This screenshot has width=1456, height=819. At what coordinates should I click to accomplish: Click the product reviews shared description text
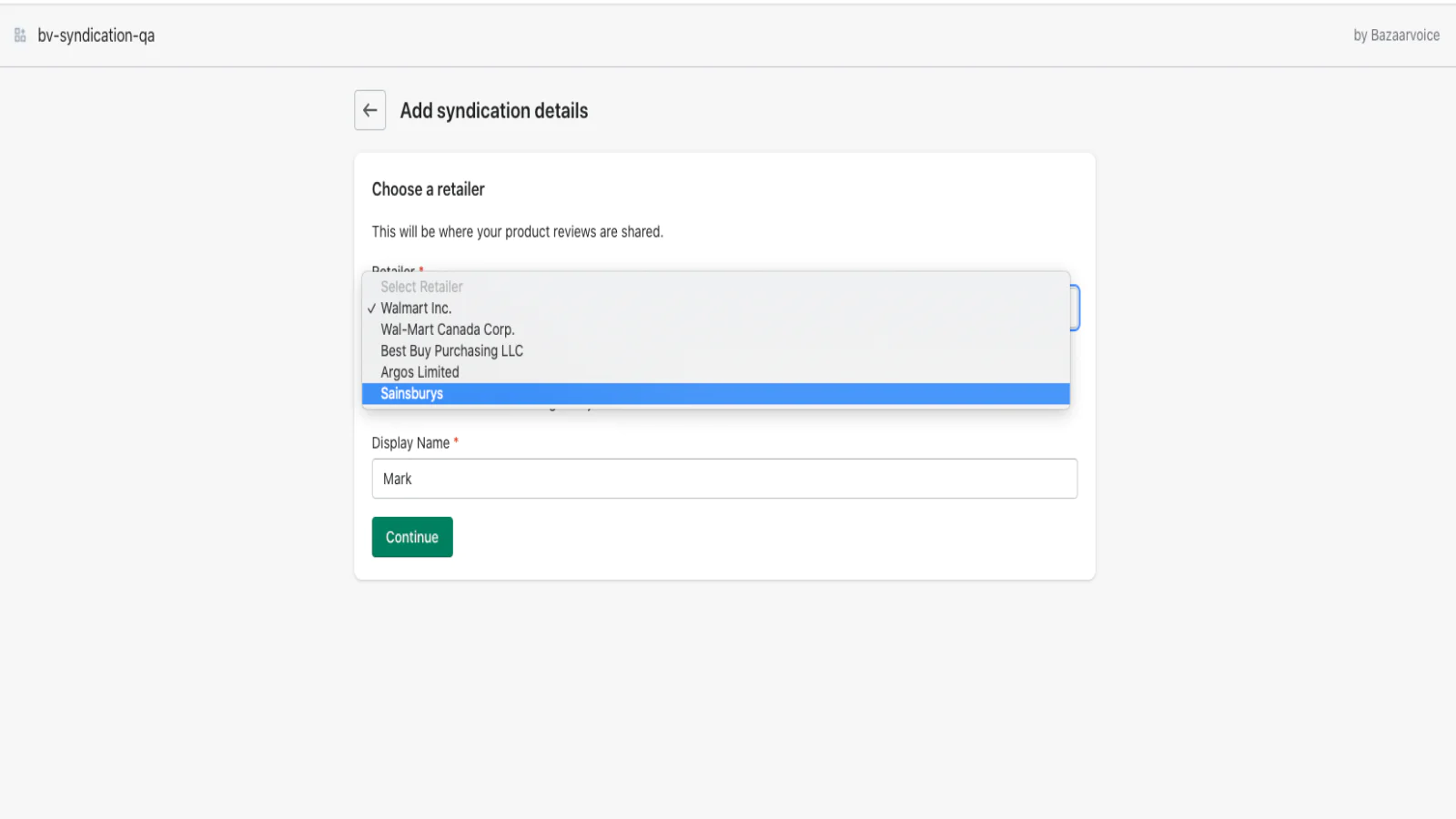click(x=517, y=232)
